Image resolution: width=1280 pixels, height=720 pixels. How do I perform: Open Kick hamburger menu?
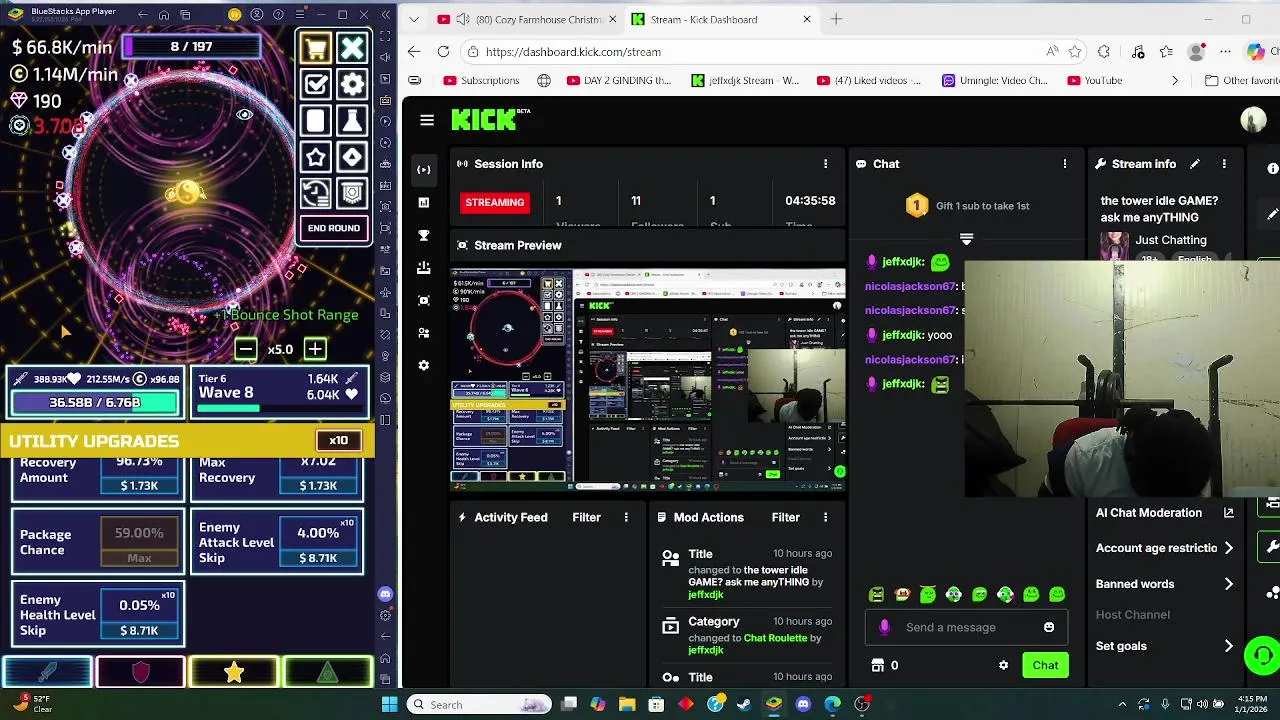click(x=427, y=120)
